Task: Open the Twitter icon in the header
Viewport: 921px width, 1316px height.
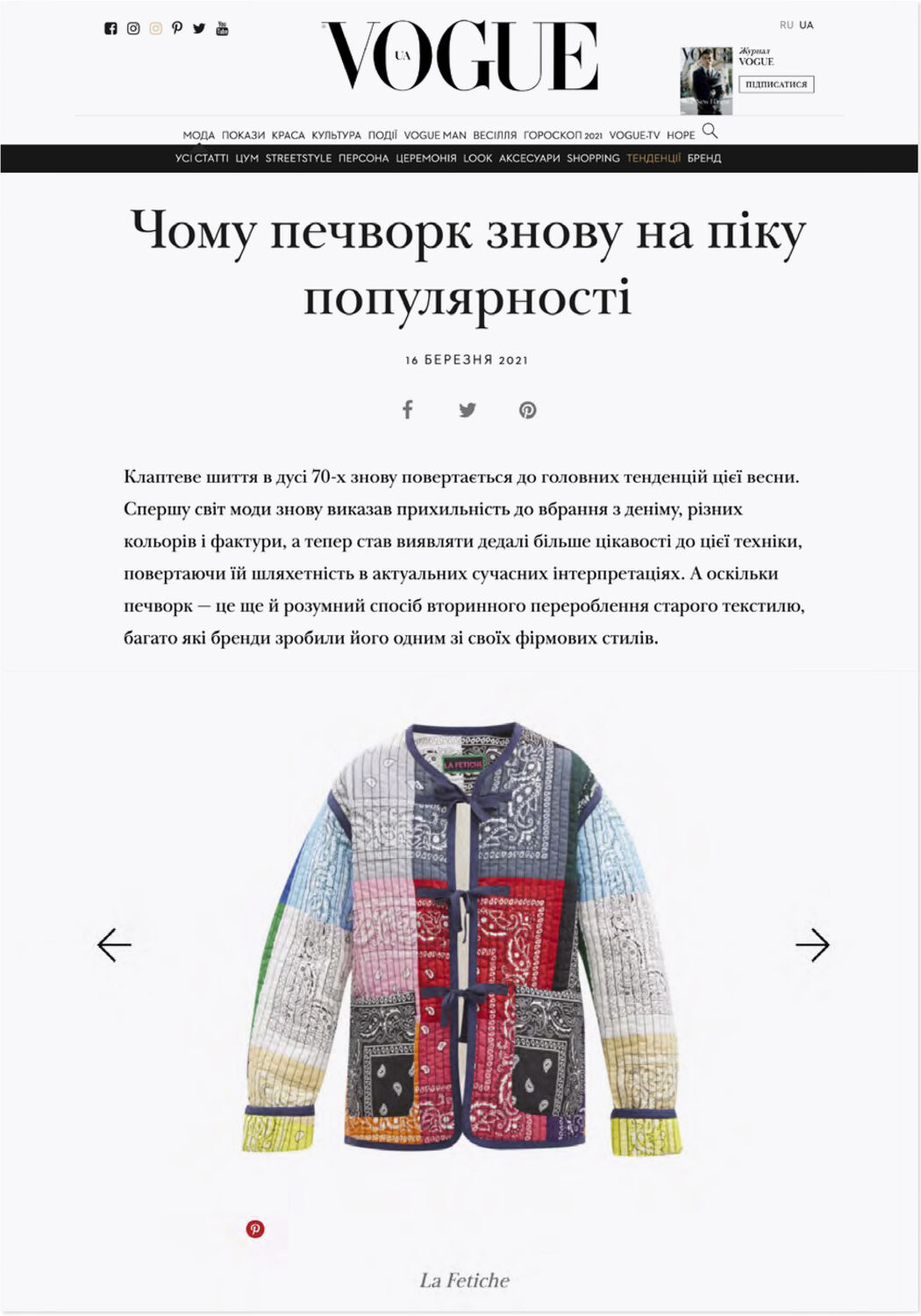Action: pyautogui.click(x=199, y=28)
